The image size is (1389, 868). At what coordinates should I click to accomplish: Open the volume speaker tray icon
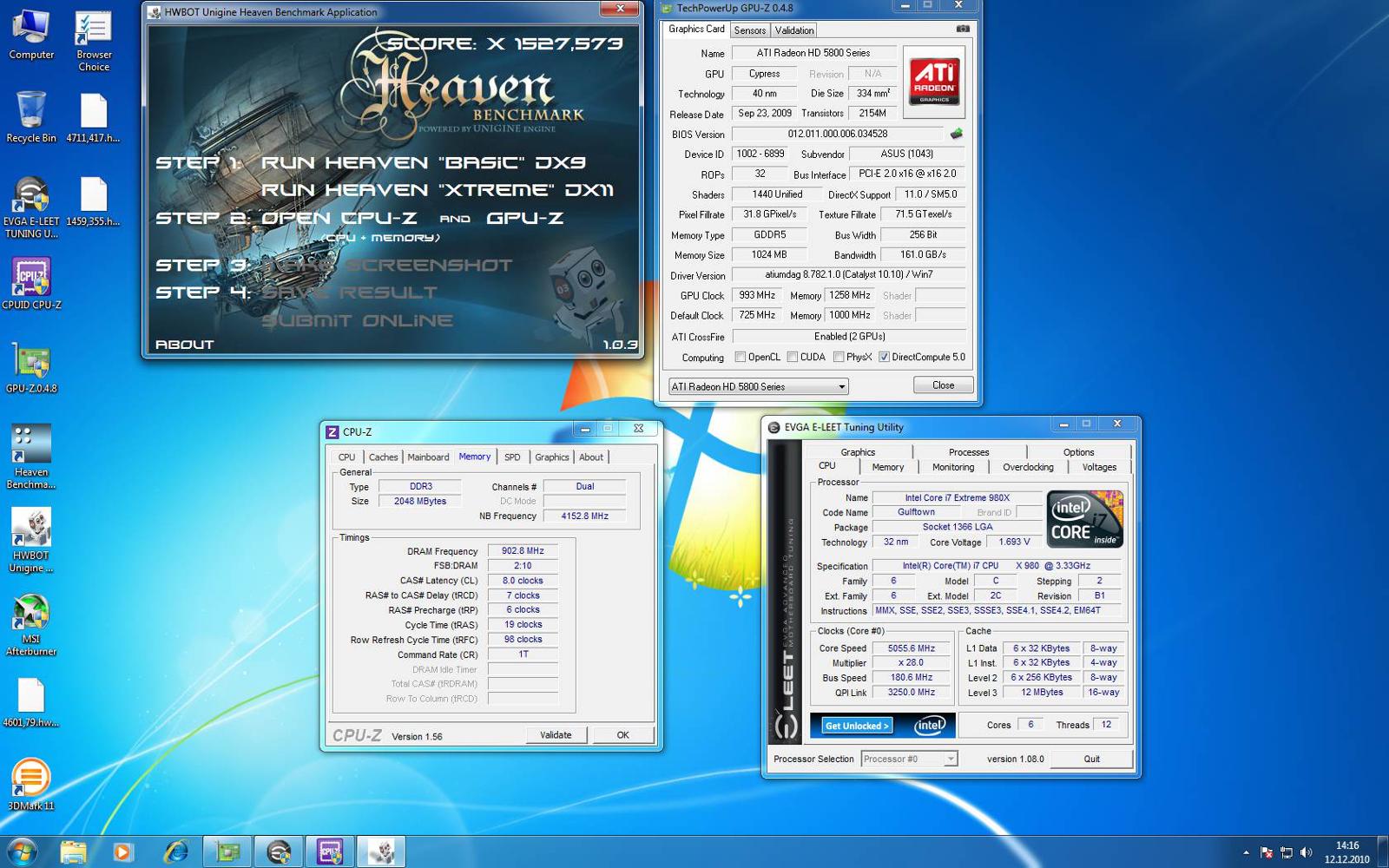tap(1306, 852)
